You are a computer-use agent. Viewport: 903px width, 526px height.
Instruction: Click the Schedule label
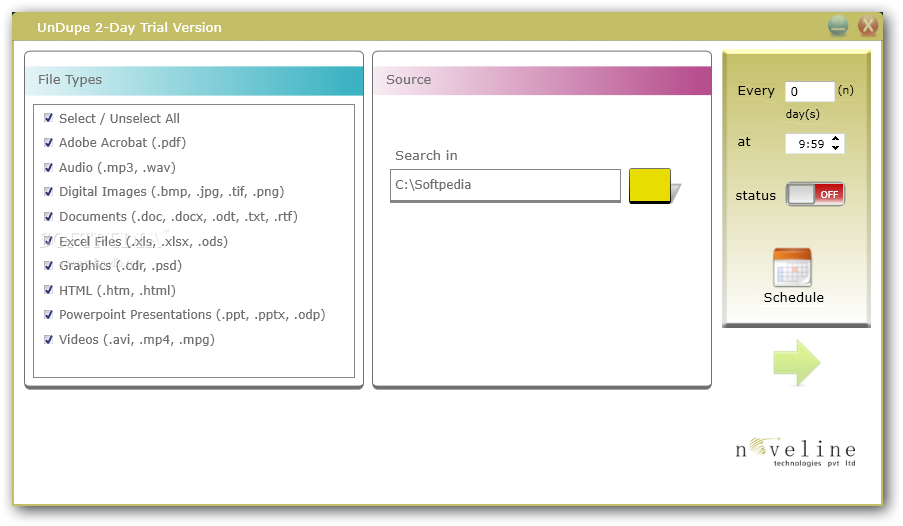tap(793, 297)
